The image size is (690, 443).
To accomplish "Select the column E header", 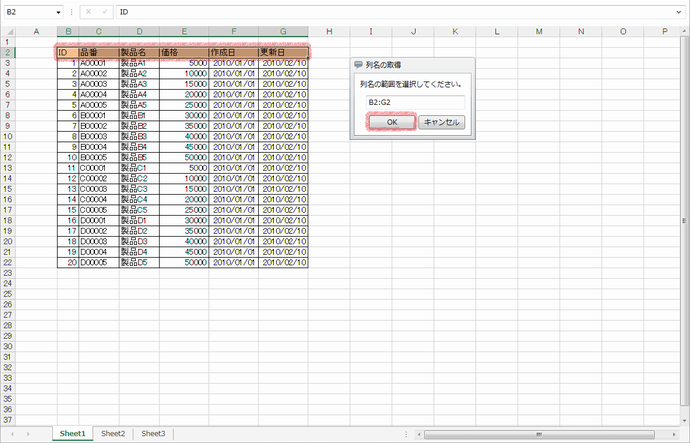I will (x=184, y=31).
